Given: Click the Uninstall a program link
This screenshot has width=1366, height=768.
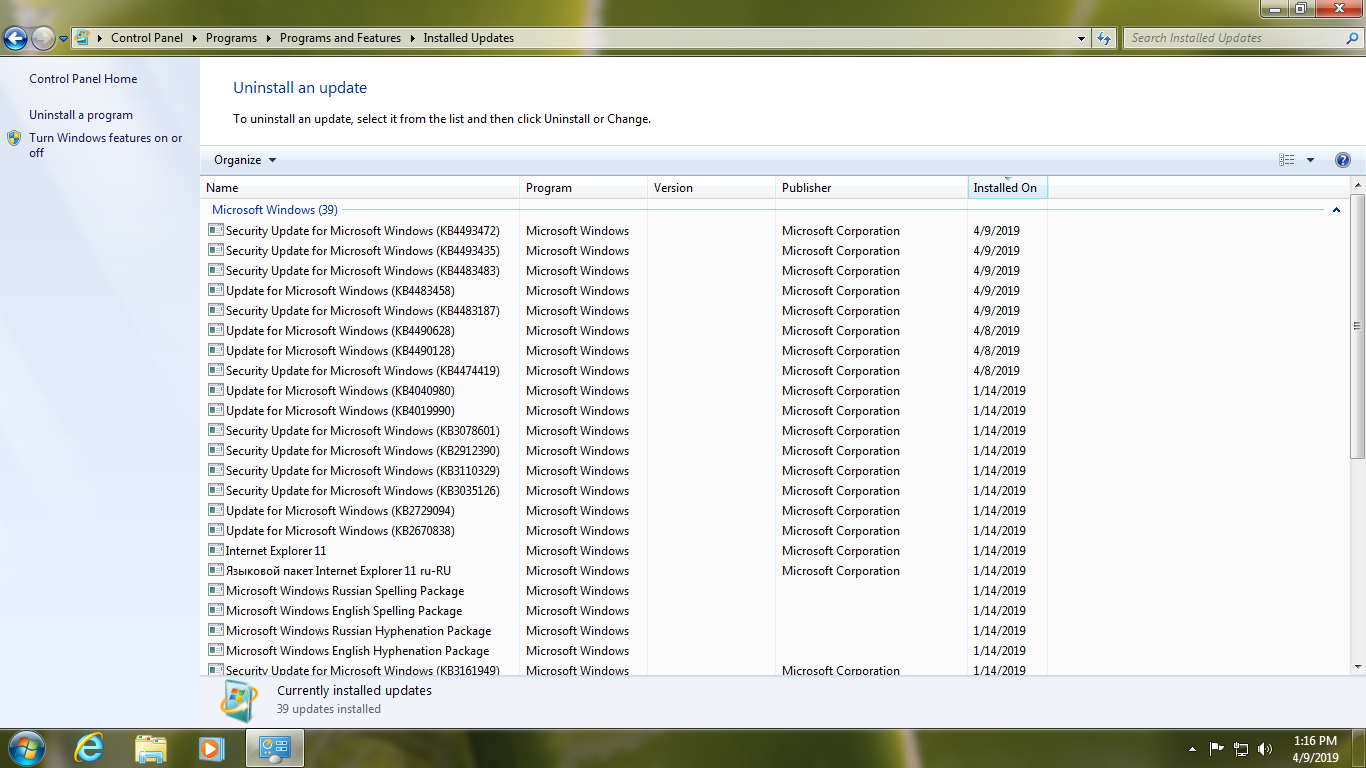Looking at the screenshot, I should (x=81, y=115).
